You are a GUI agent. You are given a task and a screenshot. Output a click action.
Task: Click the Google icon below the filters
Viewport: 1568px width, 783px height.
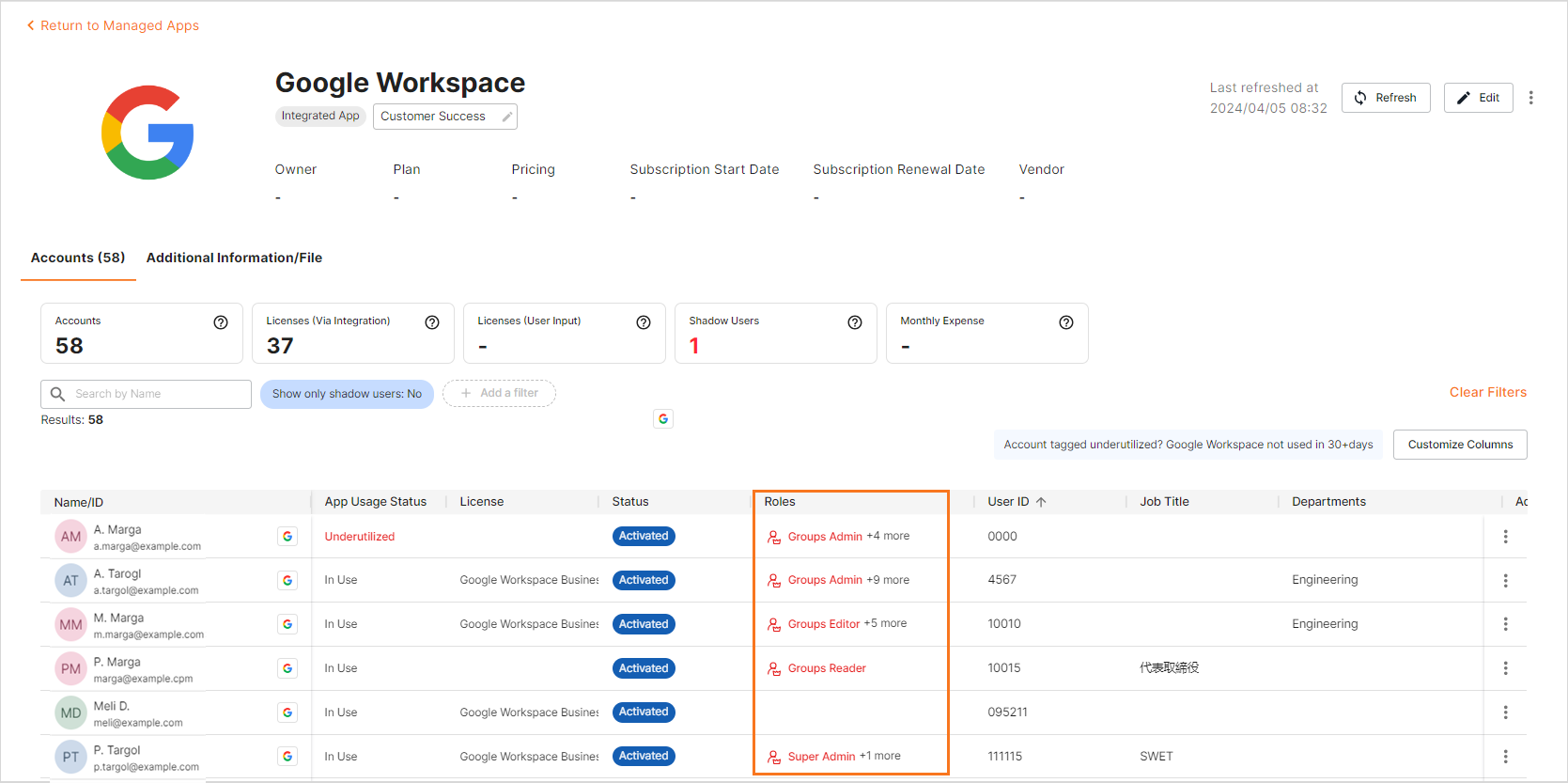663,419
